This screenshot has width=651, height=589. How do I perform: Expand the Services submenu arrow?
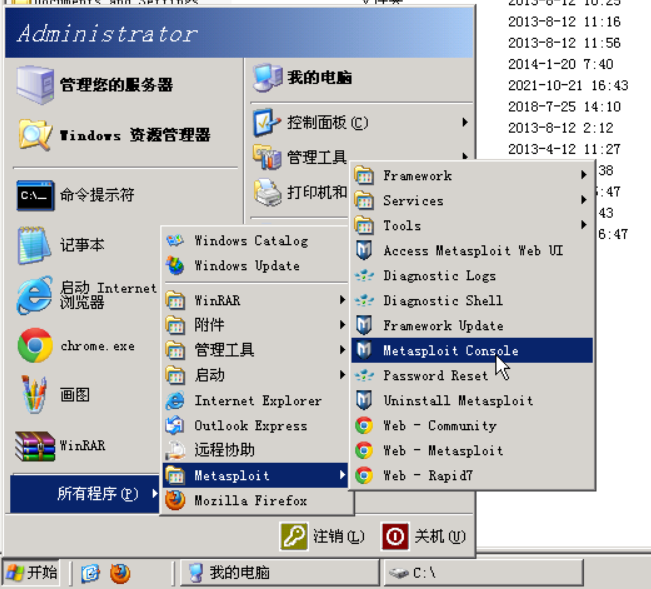[x=584, y=200]
